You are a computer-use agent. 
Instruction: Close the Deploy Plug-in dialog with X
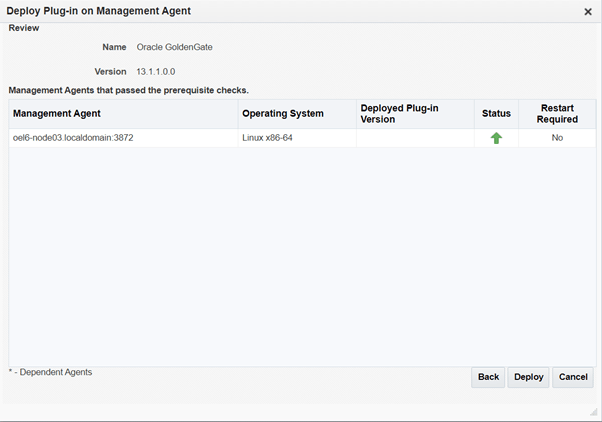pos(587,11)
